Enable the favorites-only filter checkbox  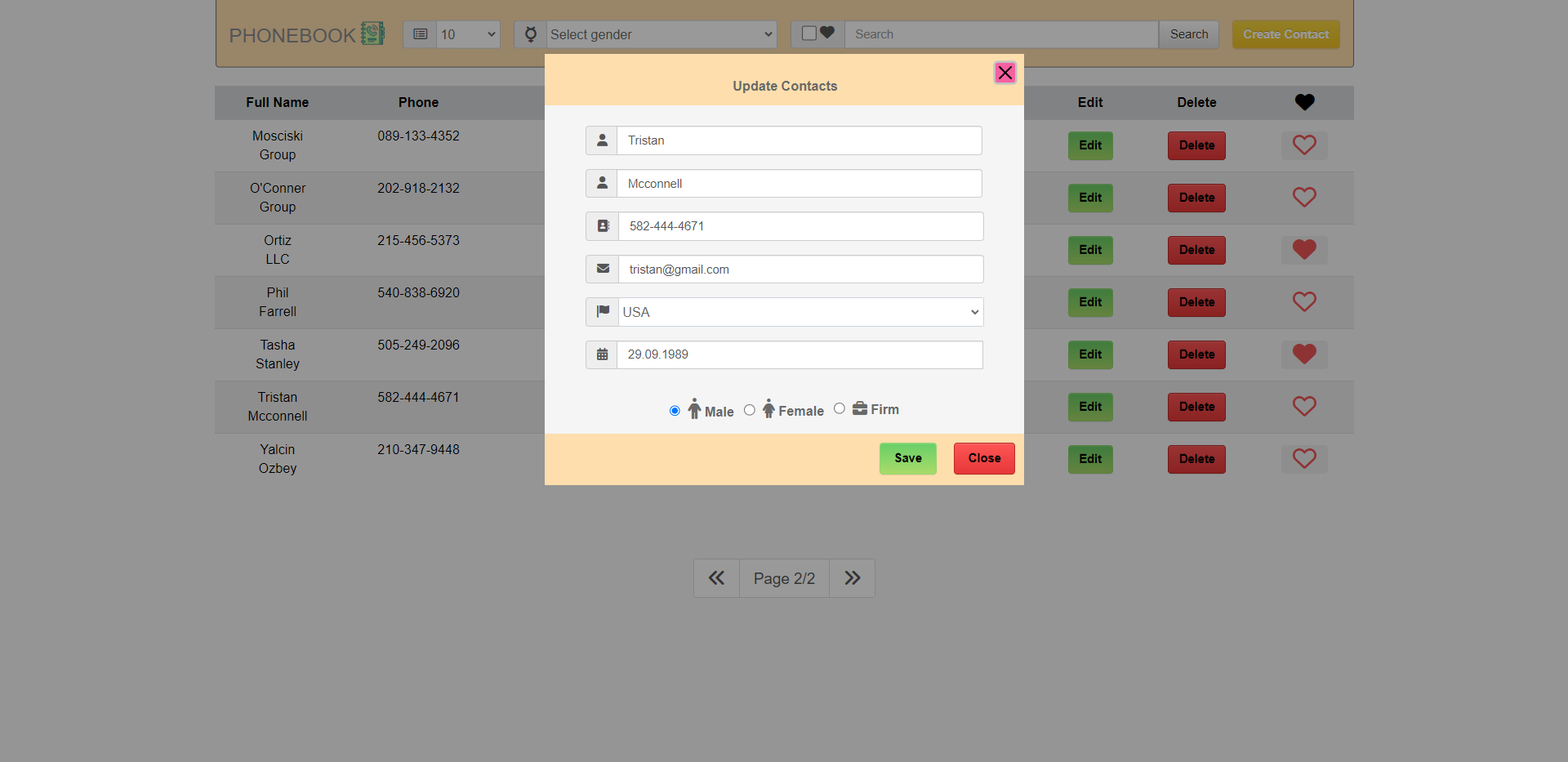[809, 33]
